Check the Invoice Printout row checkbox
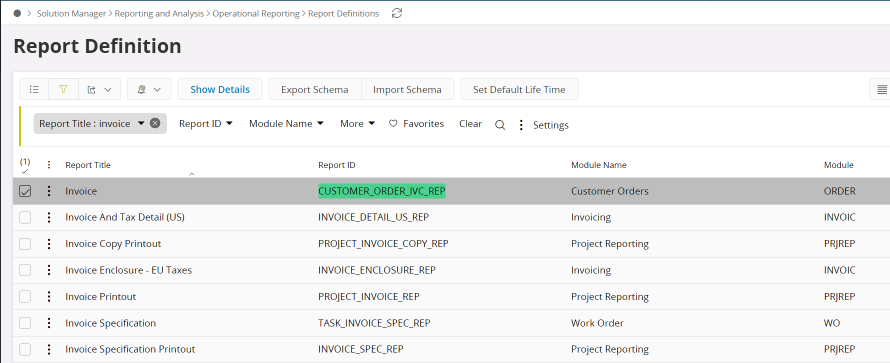The width and height of the screenshot is (890, 363). pos(25,297)
